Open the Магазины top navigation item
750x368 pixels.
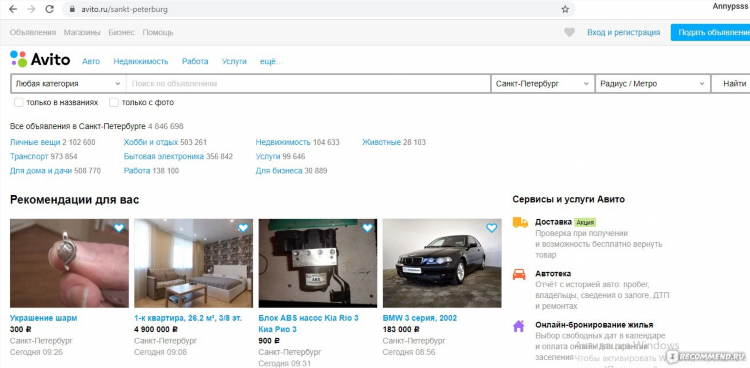(82, 33)
